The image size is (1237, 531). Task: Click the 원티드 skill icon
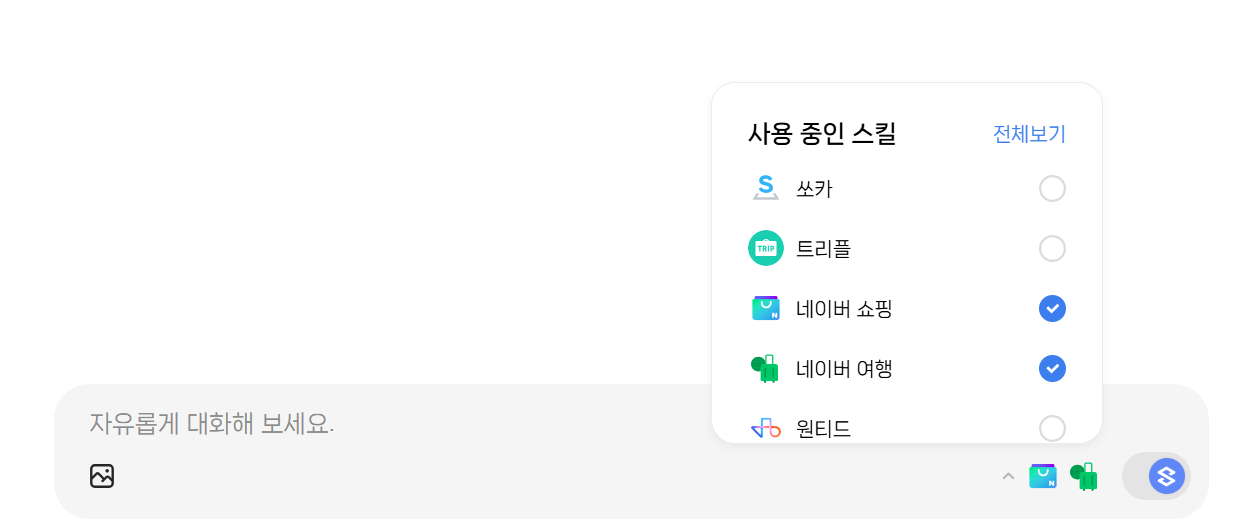(x=766, y=428)
